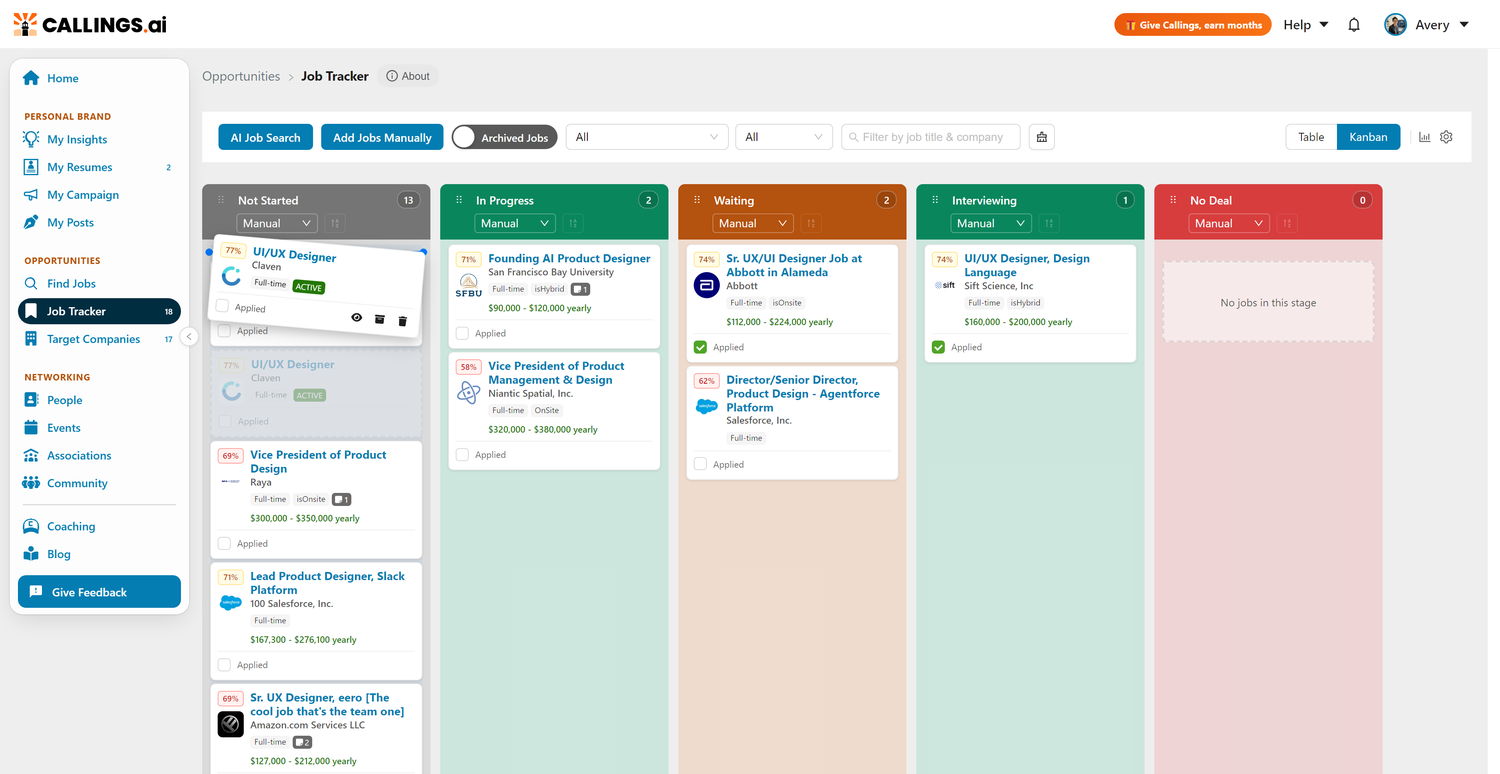The height and width of the screenshot is (774, 1500).
Task: Check Applied on Founding AI Product Designer card
Action: (x=462, y=333)
